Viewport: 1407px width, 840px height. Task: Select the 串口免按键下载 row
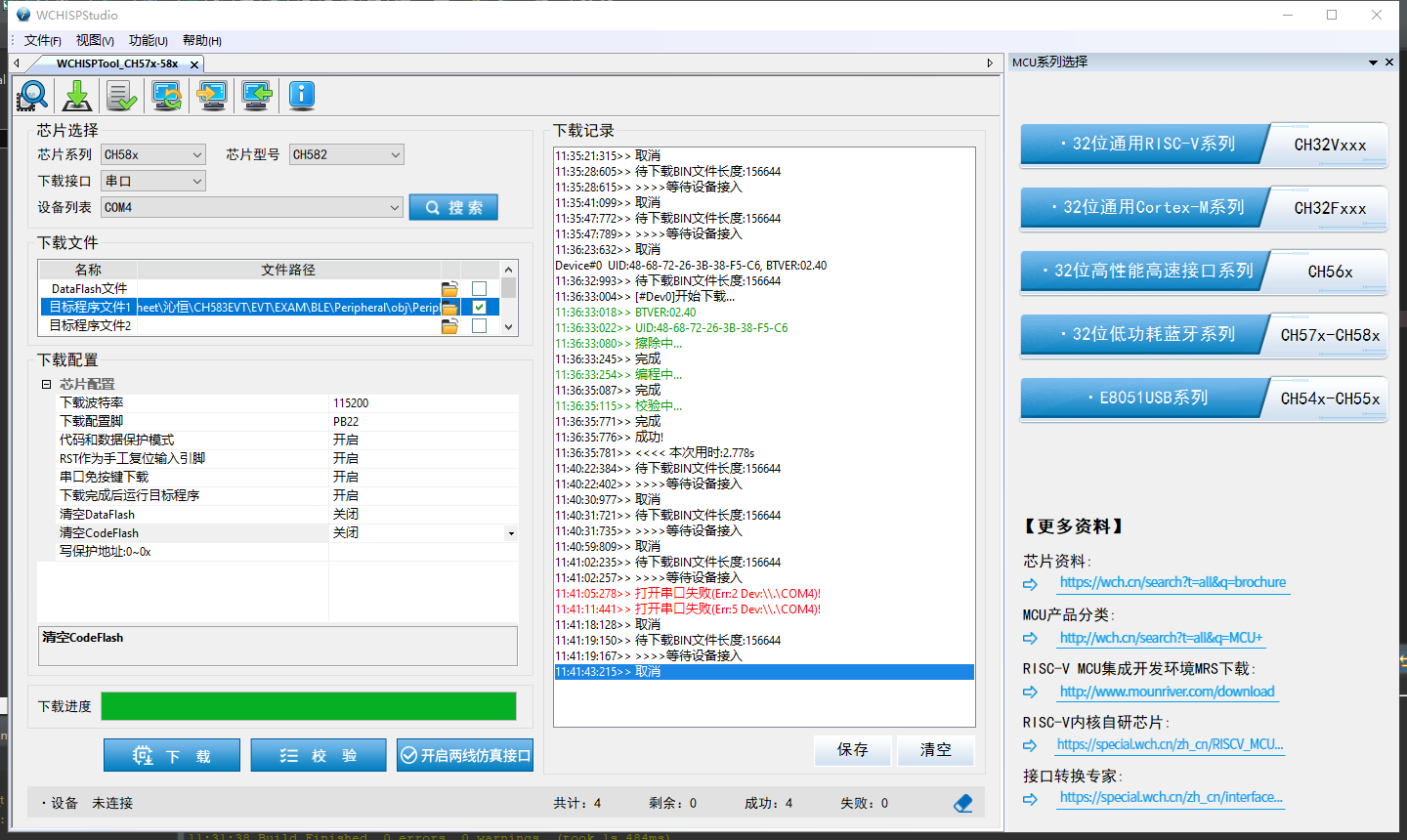(x=288, y=478)
